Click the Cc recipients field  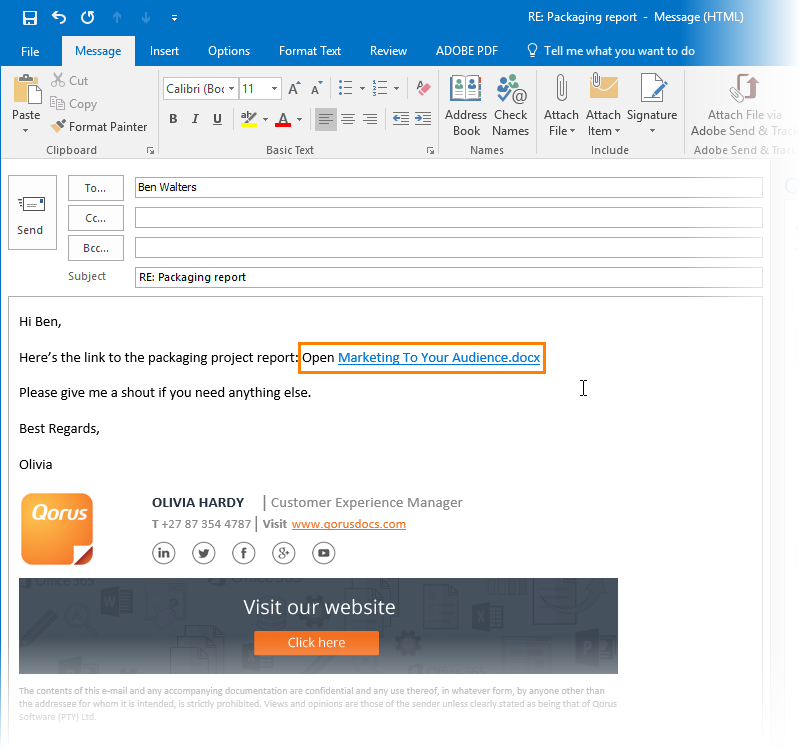(x=448, y=218)
